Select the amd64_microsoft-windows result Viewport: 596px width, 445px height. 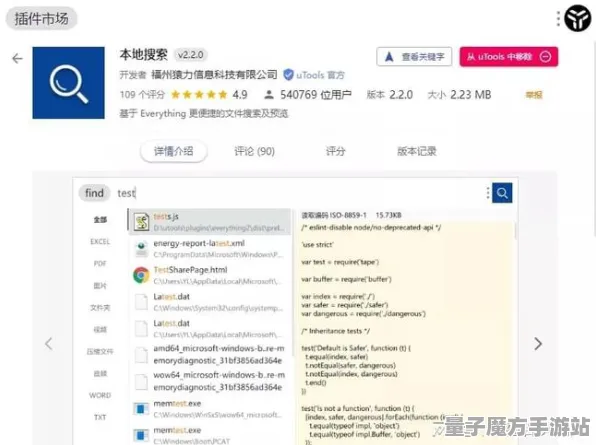point(210,354)
